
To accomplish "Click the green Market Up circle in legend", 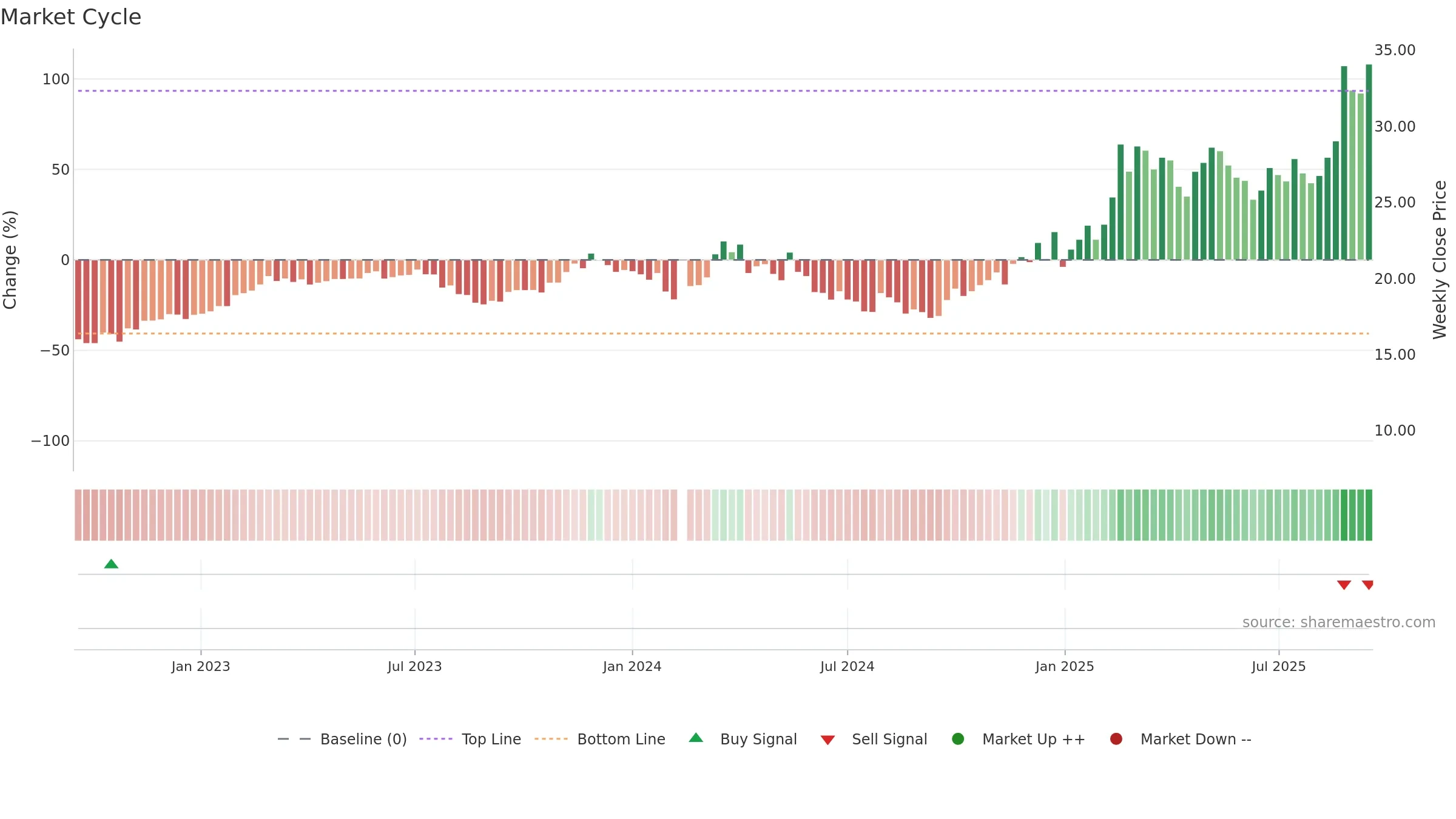I will click(958, 739).
